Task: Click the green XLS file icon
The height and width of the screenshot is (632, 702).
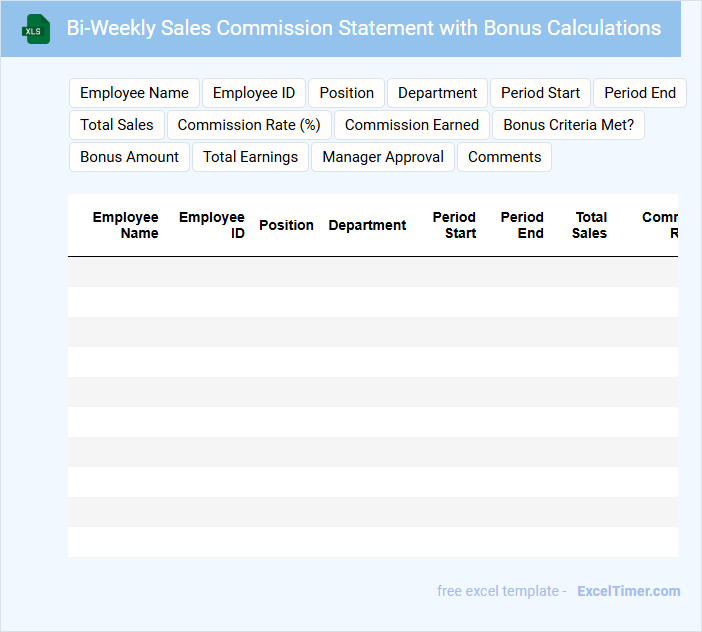Action: [36, 29]
